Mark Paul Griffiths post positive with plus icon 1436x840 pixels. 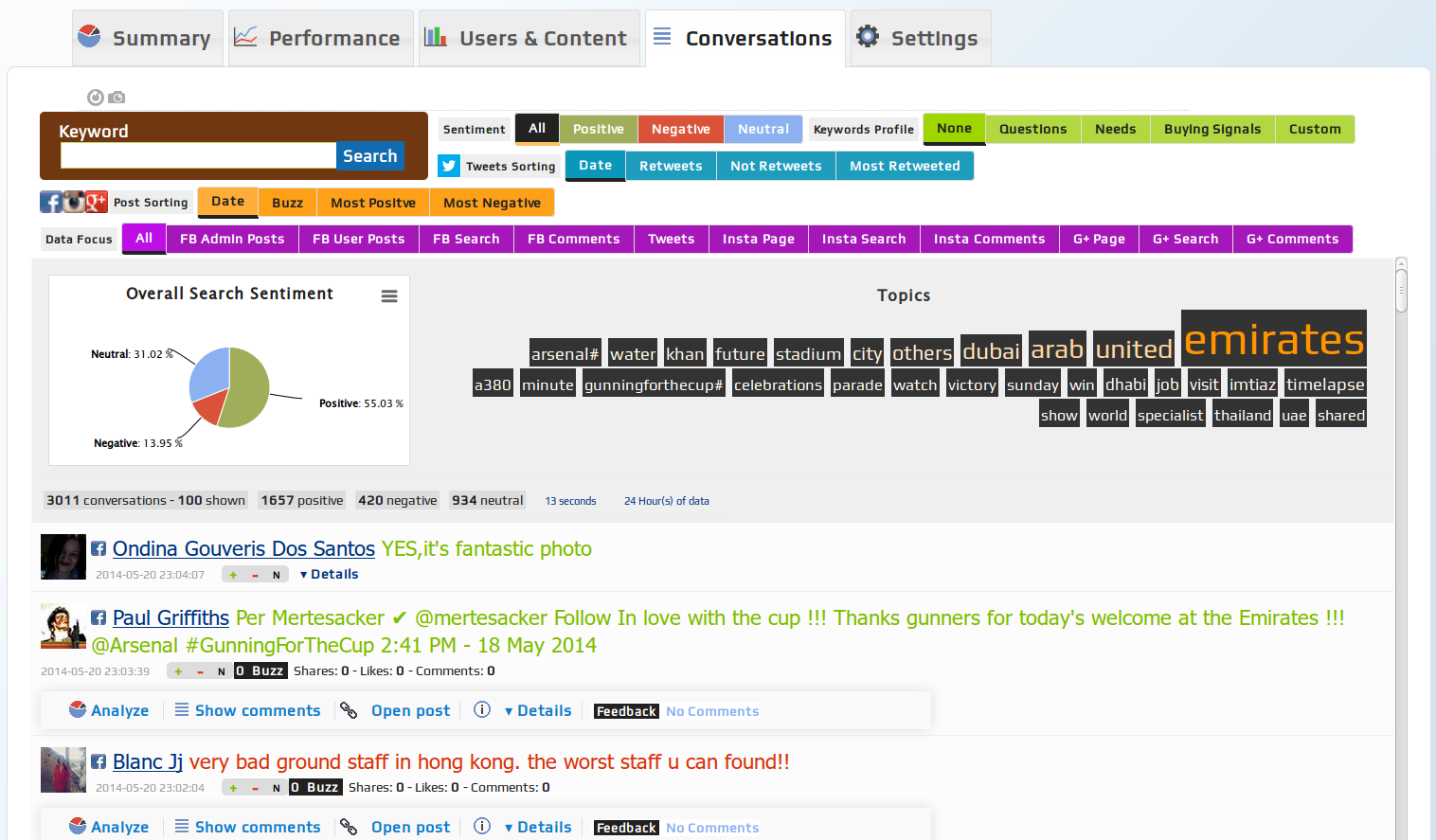click(178, 671)
